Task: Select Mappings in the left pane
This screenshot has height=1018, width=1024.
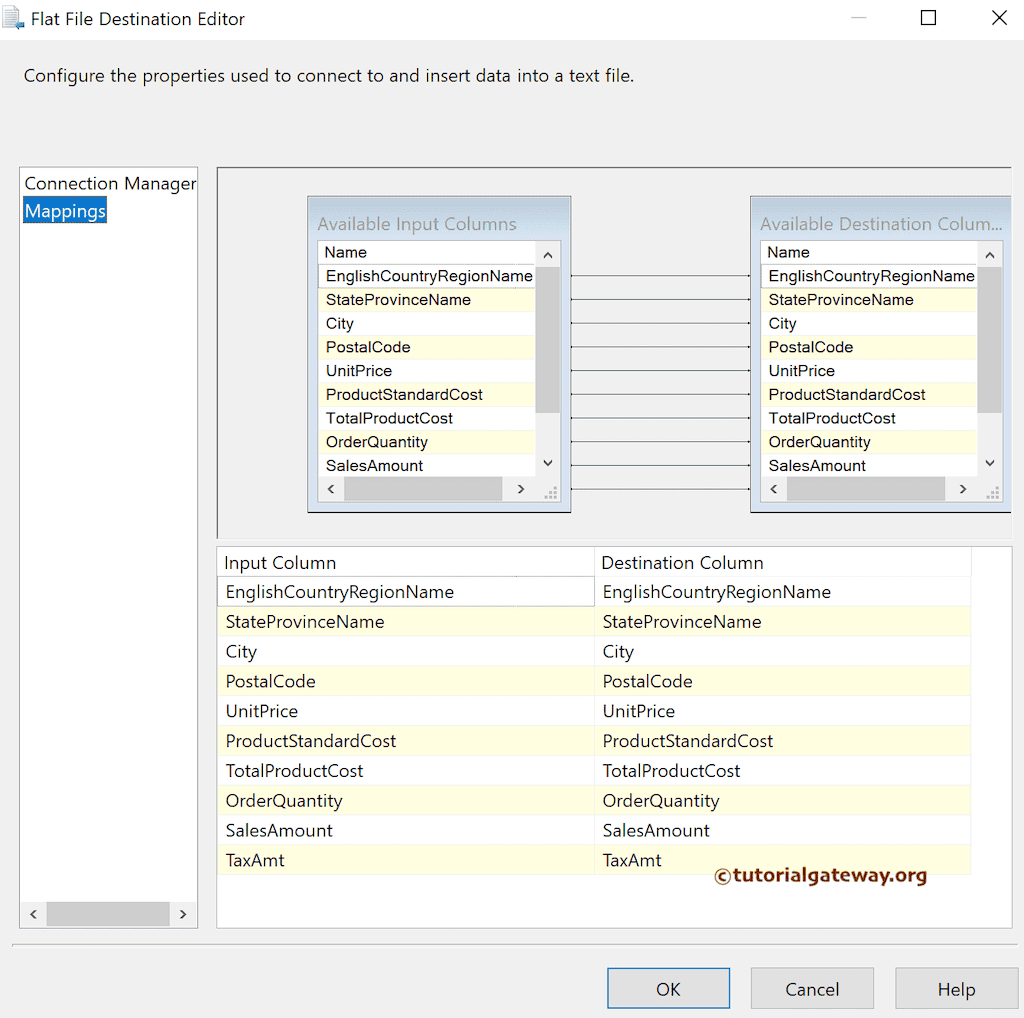Action: point(64,210)
